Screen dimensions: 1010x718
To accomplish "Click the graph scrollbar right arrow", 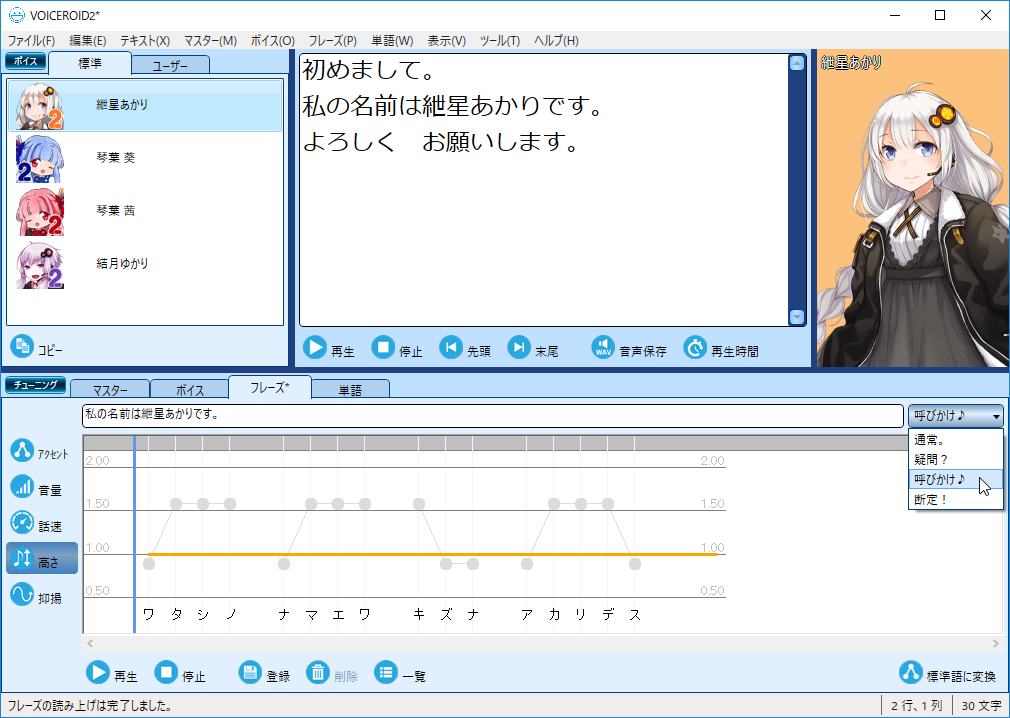I will pyautogui.click(x=996, y=643).
